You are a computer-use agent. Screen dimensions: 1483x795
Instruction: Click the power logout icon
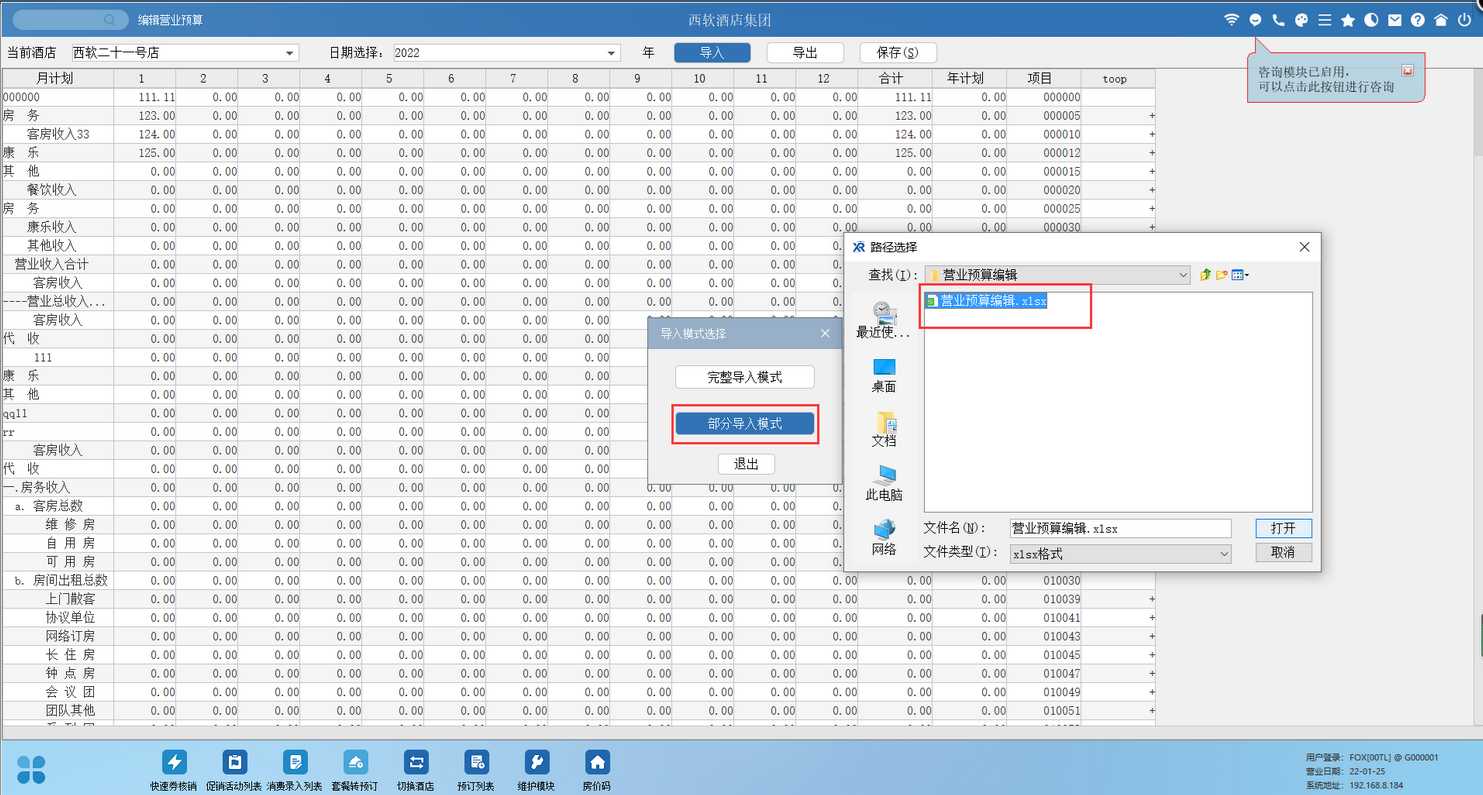pyautogui.click(x=1464, y=20)
